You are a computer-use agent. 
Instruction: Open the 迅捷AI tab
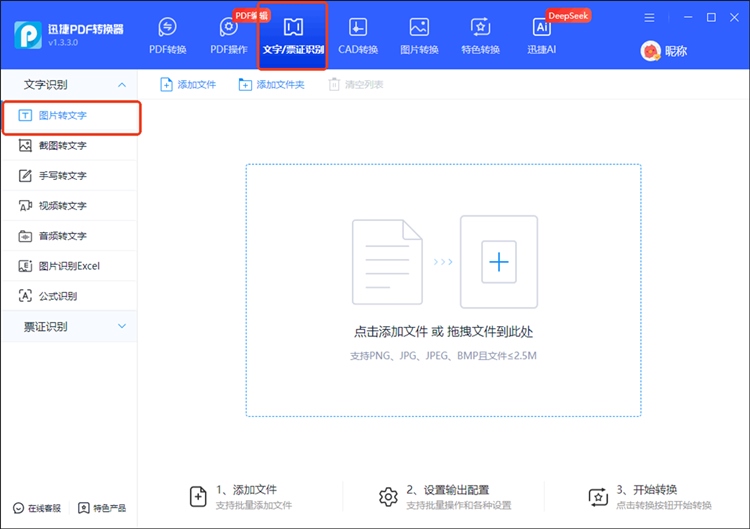(541, 36)
